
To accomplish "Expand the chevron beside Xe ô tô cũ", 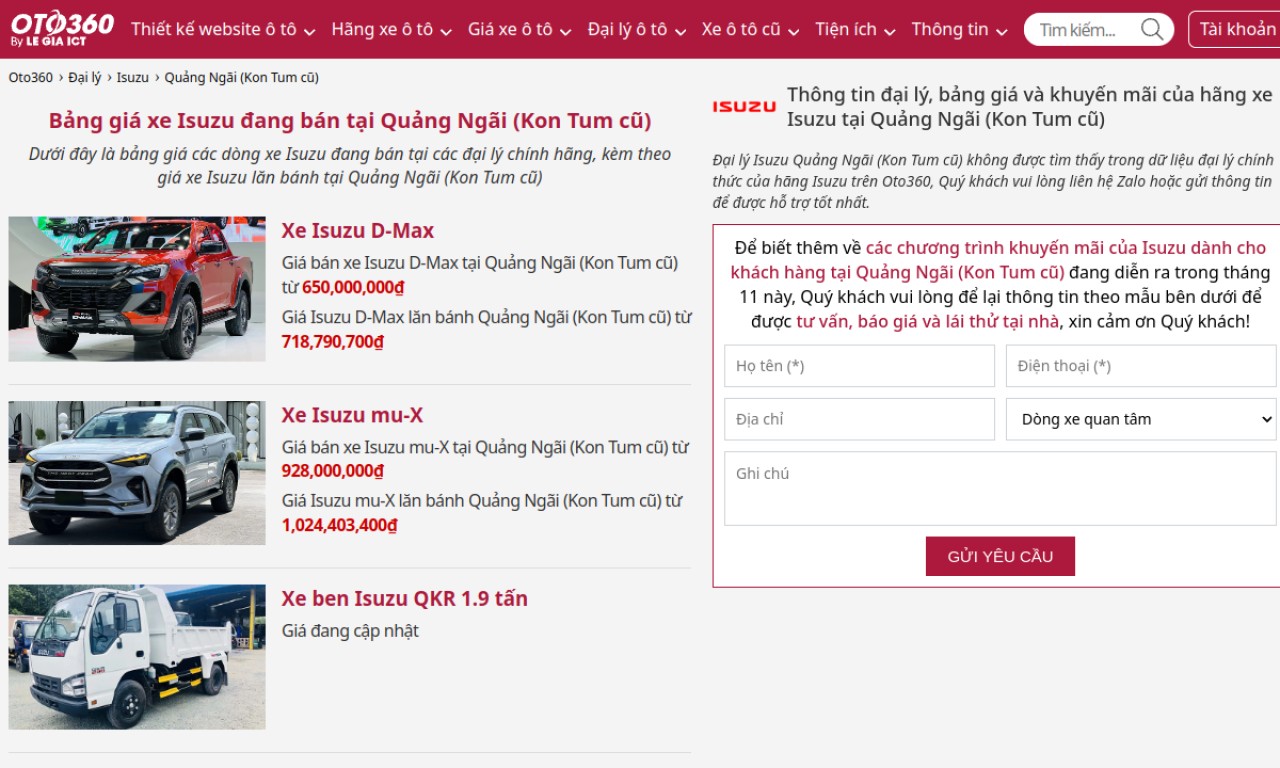I will tap(793, 31).
